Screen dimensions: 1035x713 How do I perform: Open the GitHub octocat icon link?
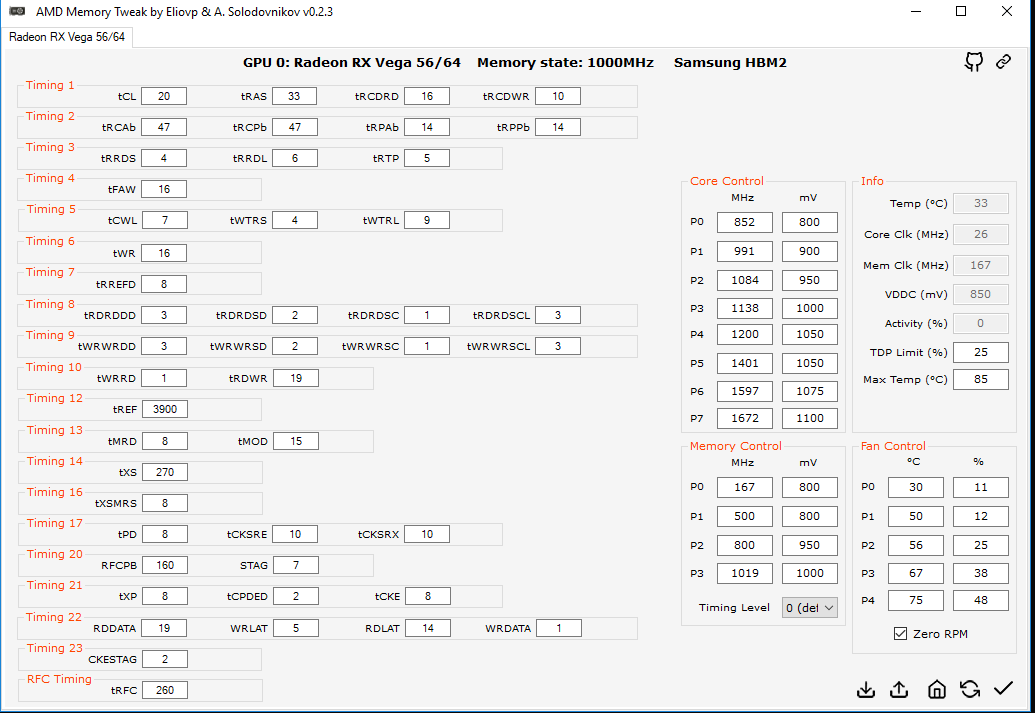click(974, 62)
